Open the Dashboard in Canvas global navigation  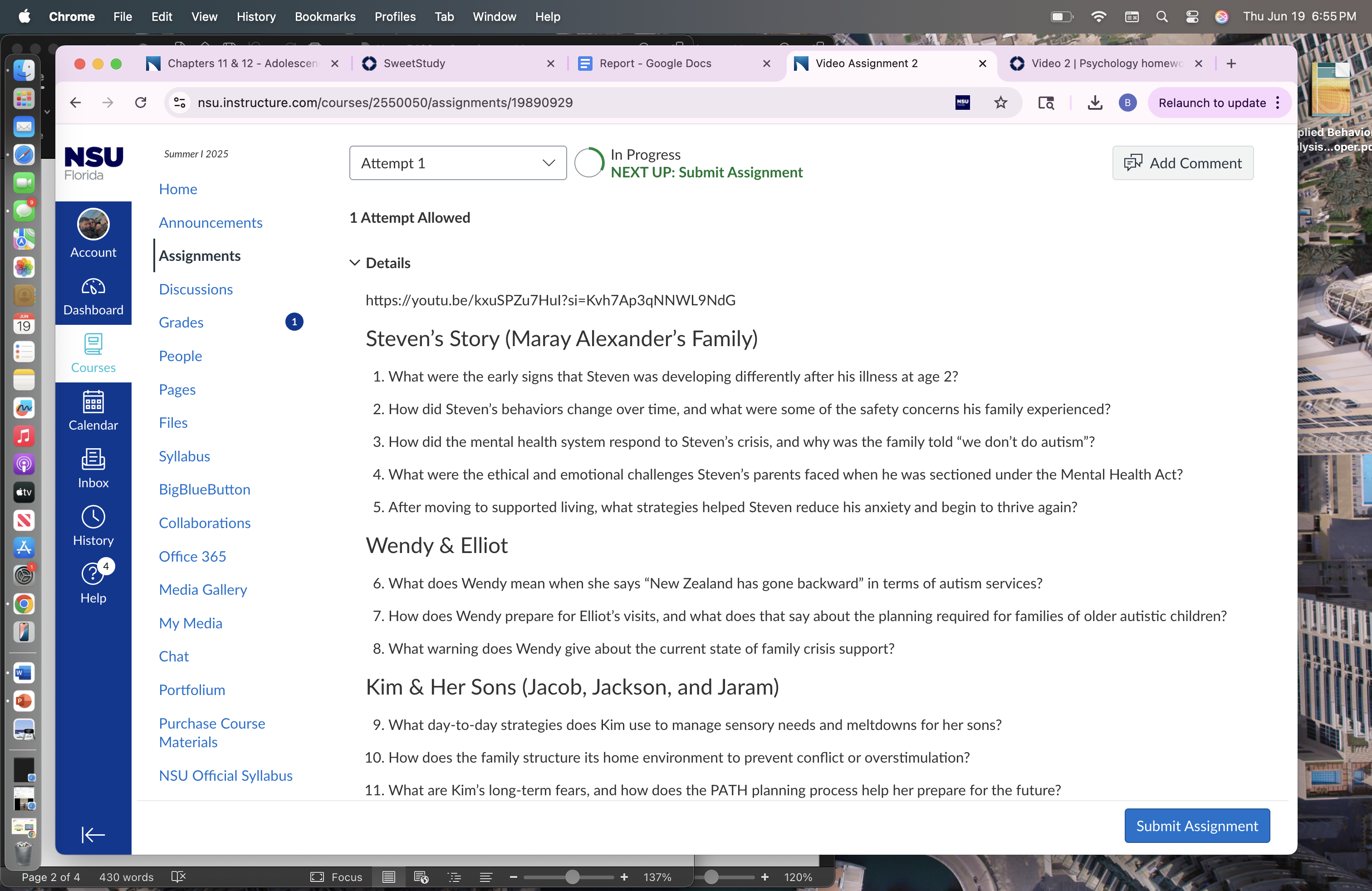click(x=93, y=296)
